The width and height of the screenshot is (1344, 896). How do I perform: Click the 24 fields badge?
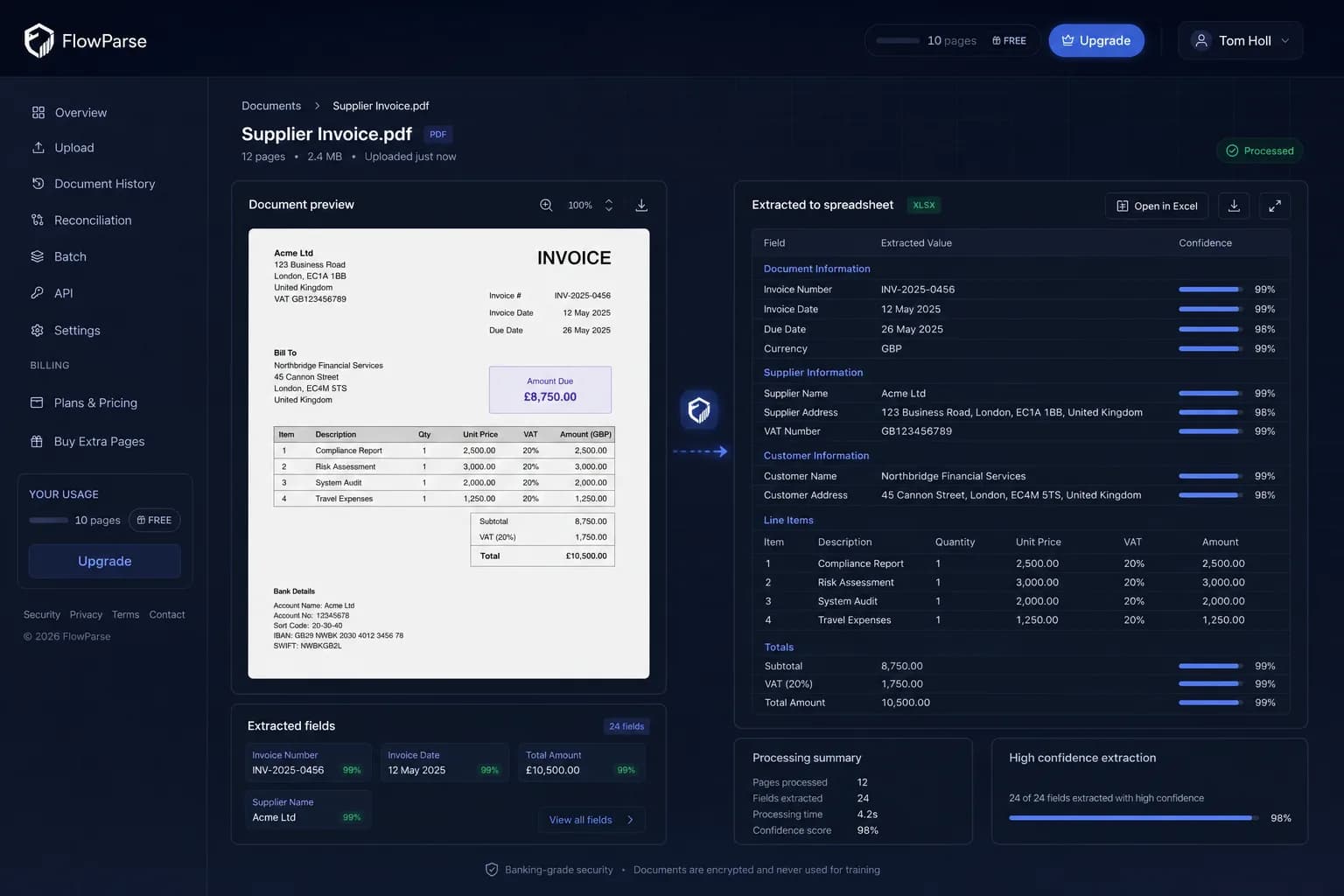point(626,726)
